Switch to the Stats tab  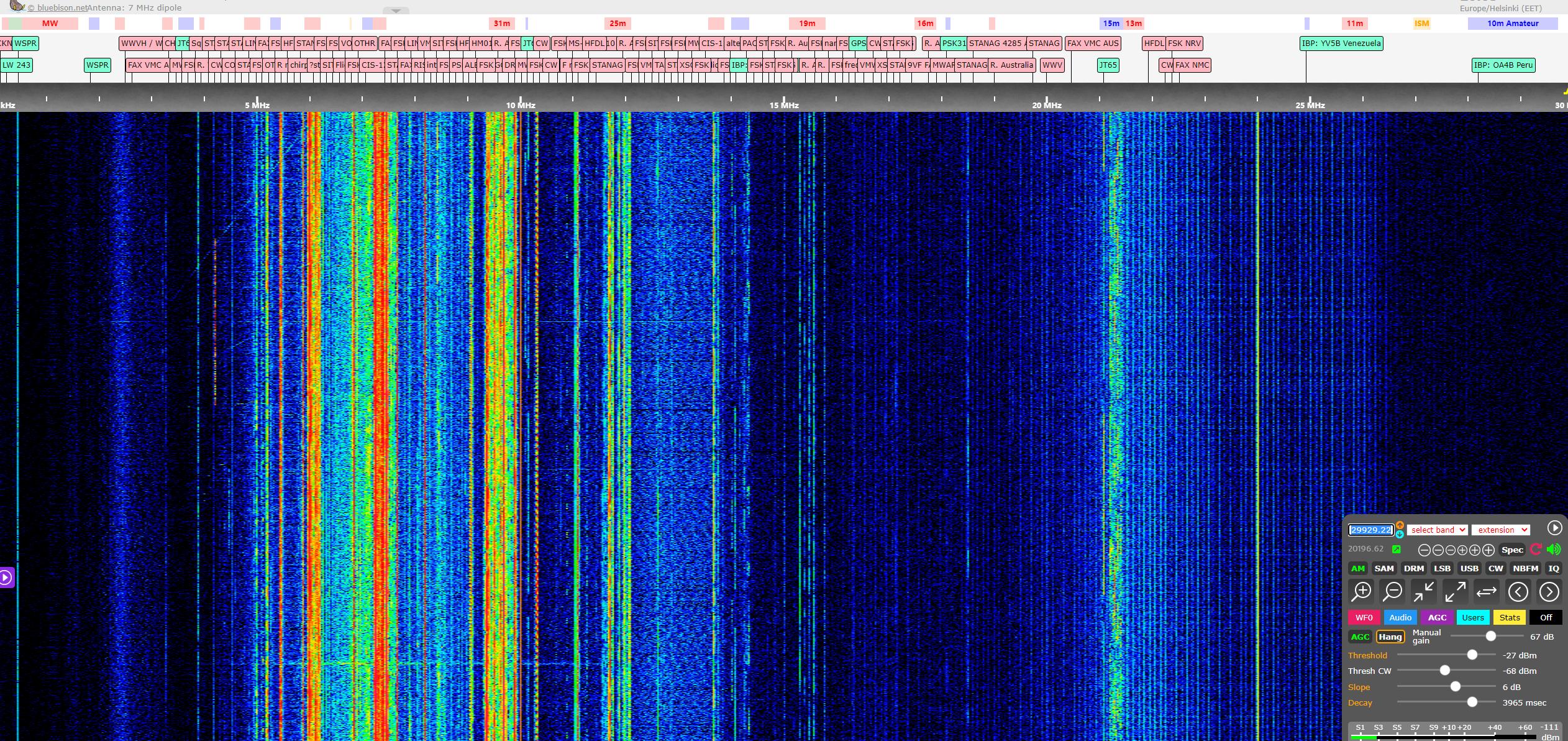(x=1510, y=617)
